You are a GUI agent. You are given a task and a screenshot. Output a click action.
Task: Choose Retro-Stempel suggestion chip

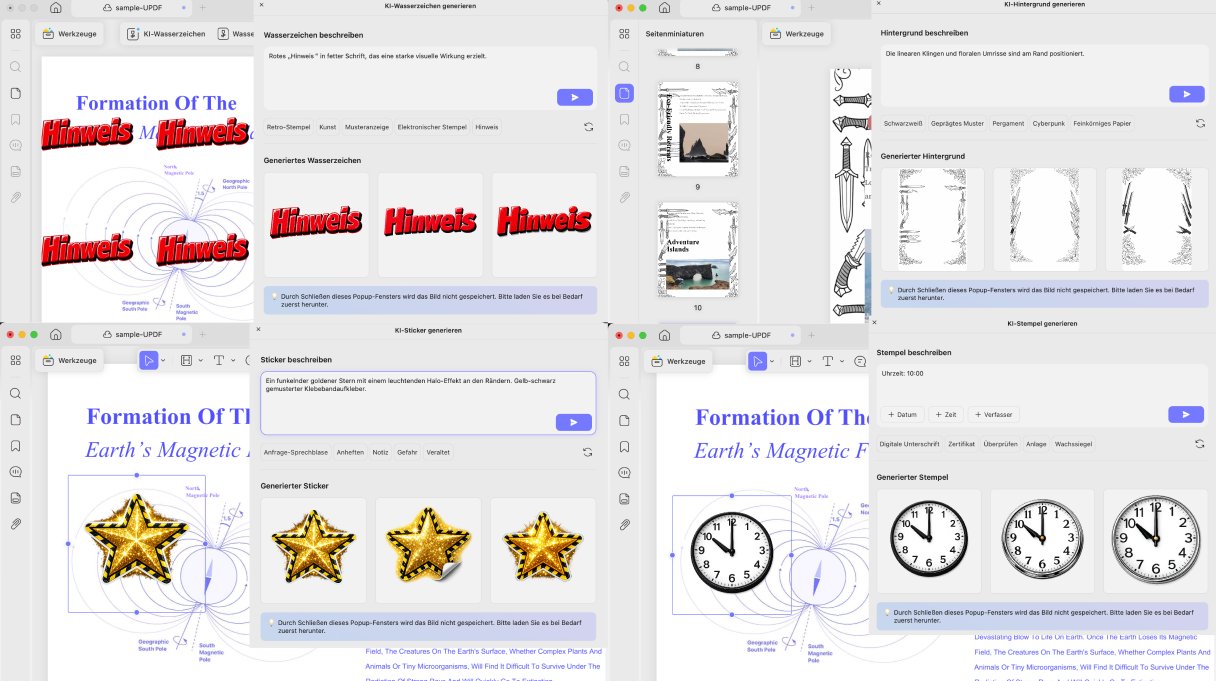pyautogui.click(x=289, y=127)
